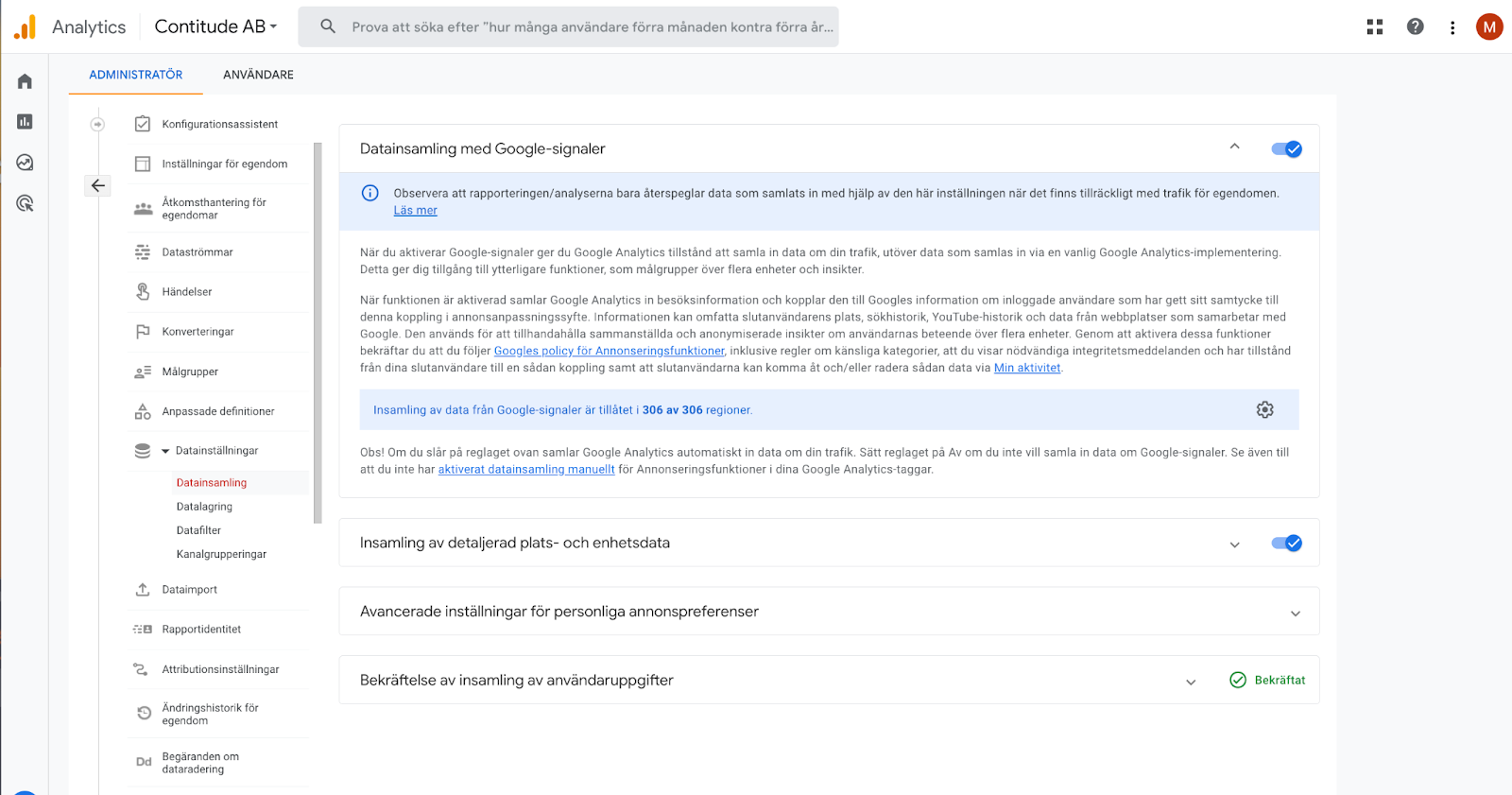Click the Google Analytics logo
Viewport: 1512px width, 795px height.
point(26,26)
